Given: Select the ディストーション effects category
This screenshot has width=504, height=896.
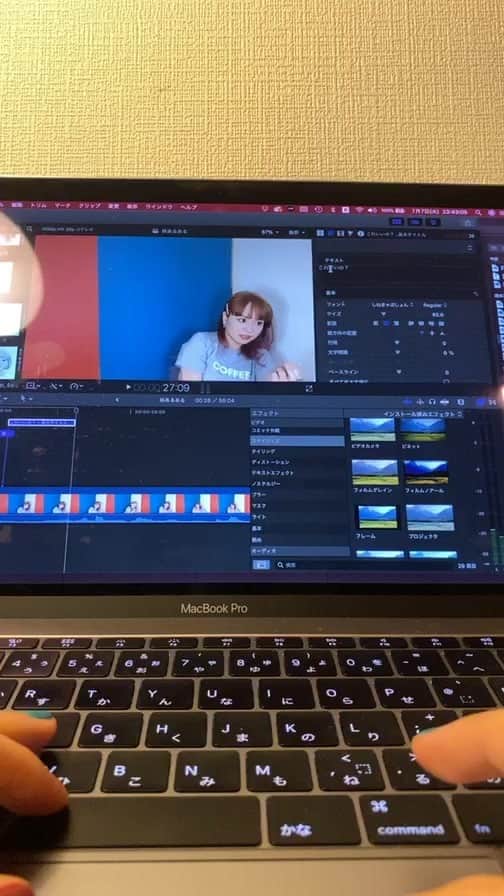Looking at the screenshot, I should 270,462.
